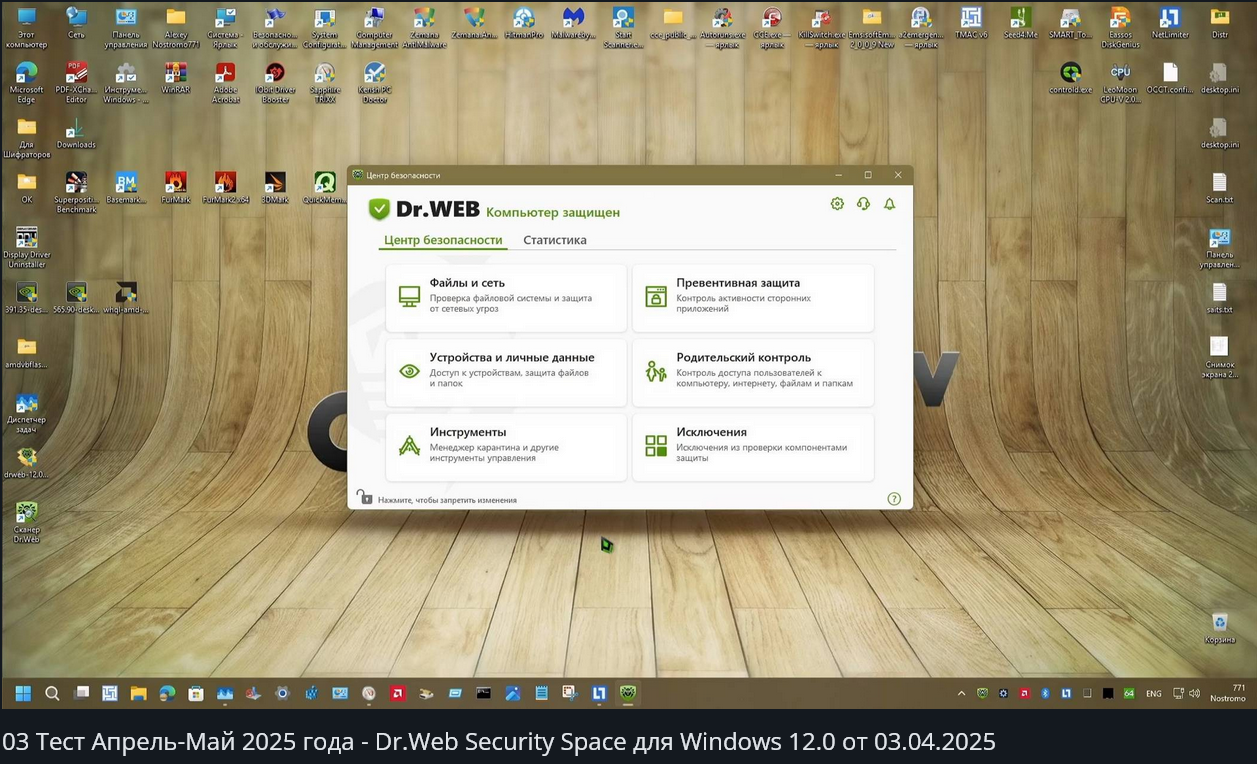Select Downloads shortcut on desktop
1257x764 pixels.
pos(76,133)
